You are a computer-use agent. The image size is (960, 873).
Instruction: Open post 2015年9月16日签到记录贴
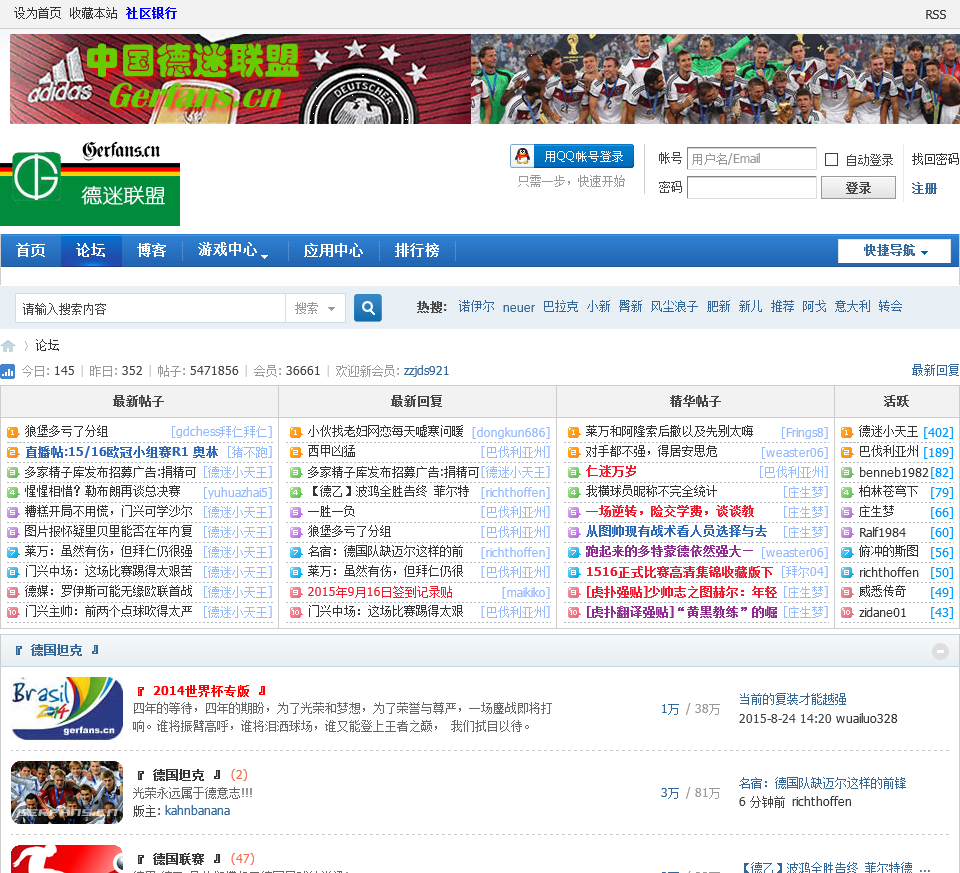pyautogui.click(x=380, y=593)
